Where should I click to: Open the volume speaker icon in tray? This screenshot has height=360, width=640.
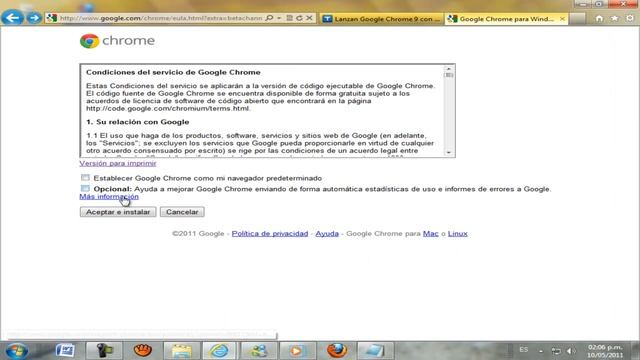coord(571,351)
